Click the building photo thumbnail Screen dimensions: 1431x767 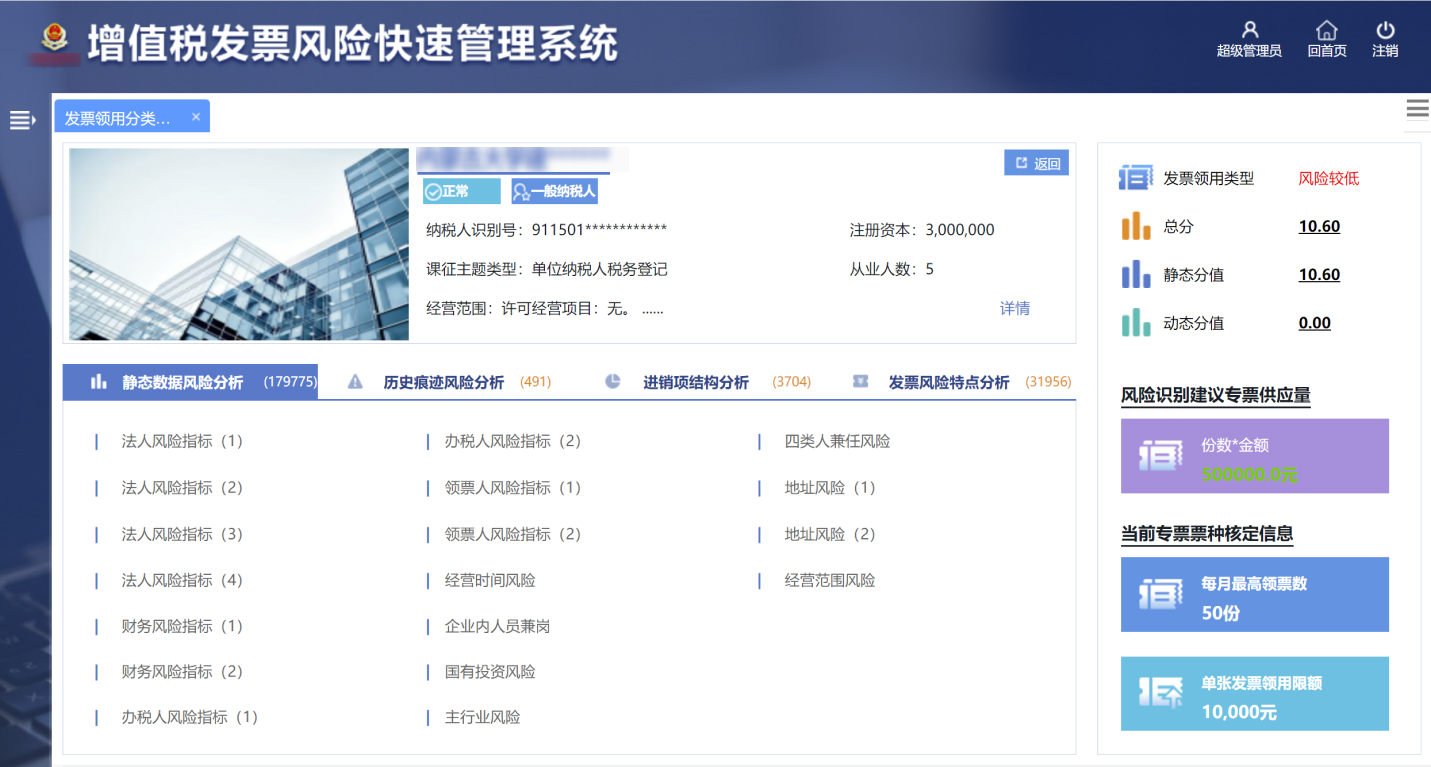(x=239, y=244)
